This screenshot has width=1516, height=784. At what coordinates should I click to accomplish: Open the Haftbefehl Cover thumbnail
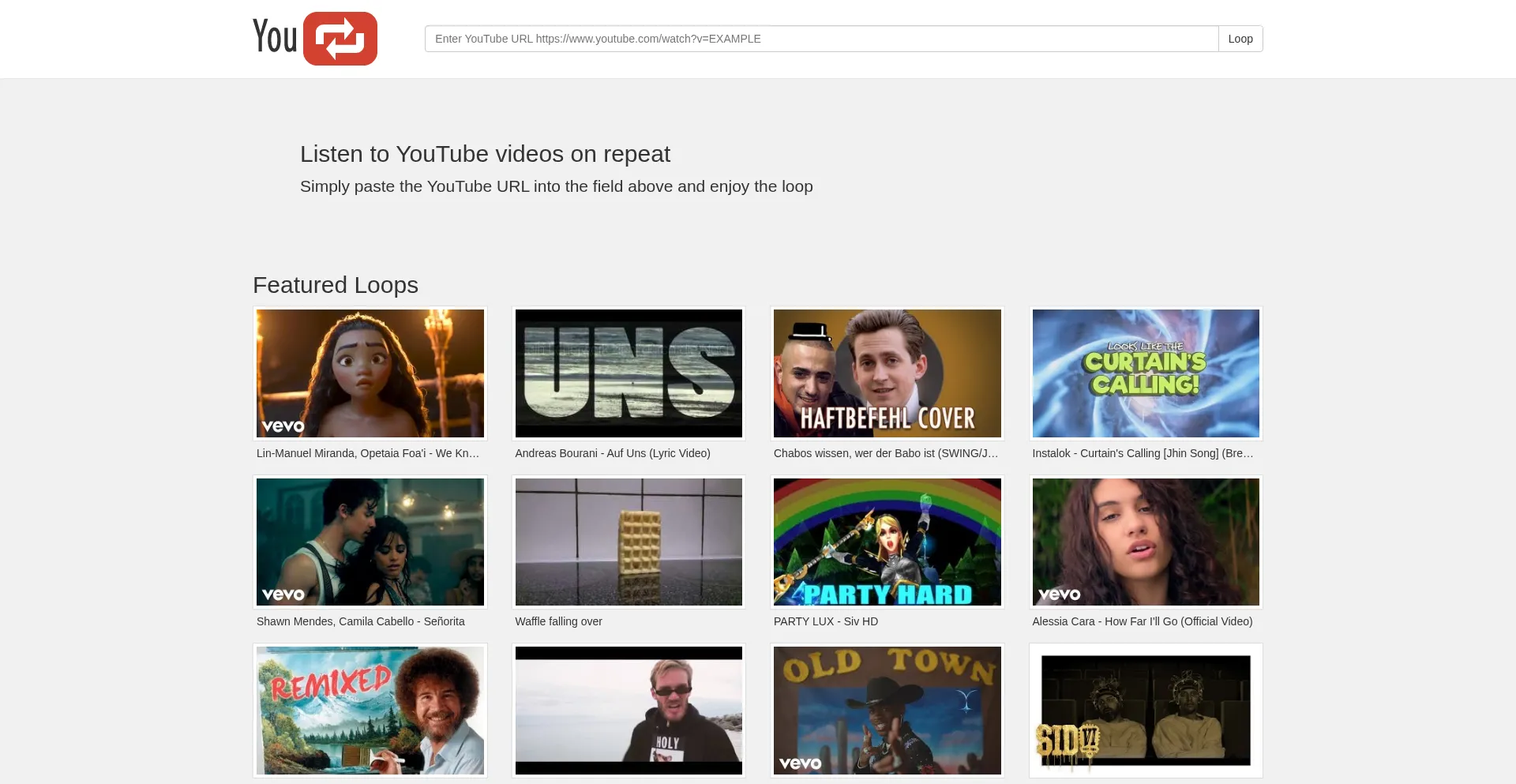(887, 373)
